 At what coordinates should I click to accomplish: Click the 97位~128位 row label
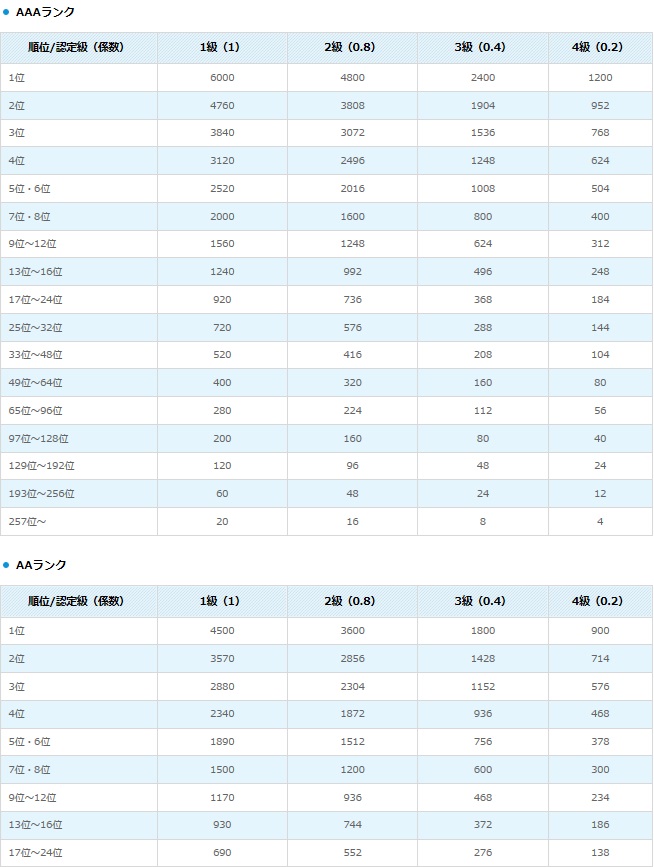click(x=39, y=439)
